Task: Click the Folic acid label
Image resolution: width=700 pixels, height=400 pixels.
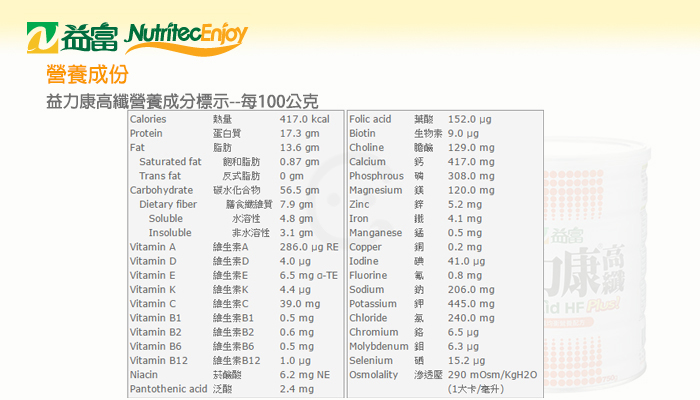Action: pos(370,119)
